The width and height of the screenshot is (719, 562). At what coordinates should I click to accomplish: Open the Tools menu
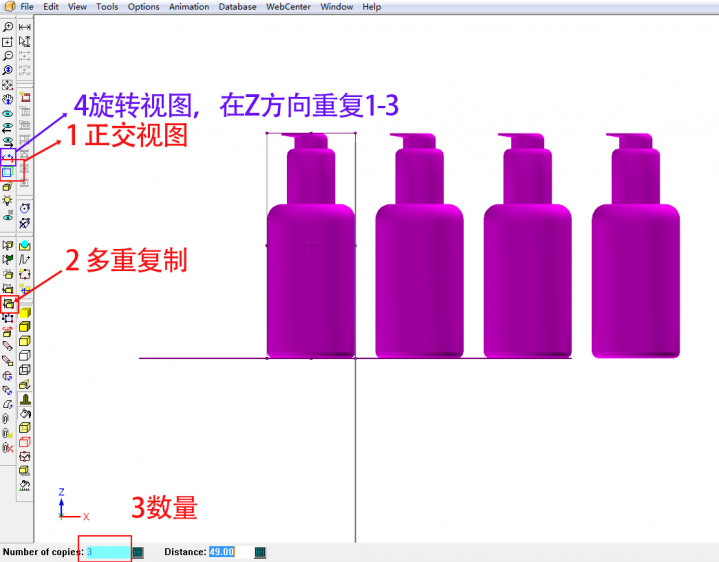(x=107, y=7)
